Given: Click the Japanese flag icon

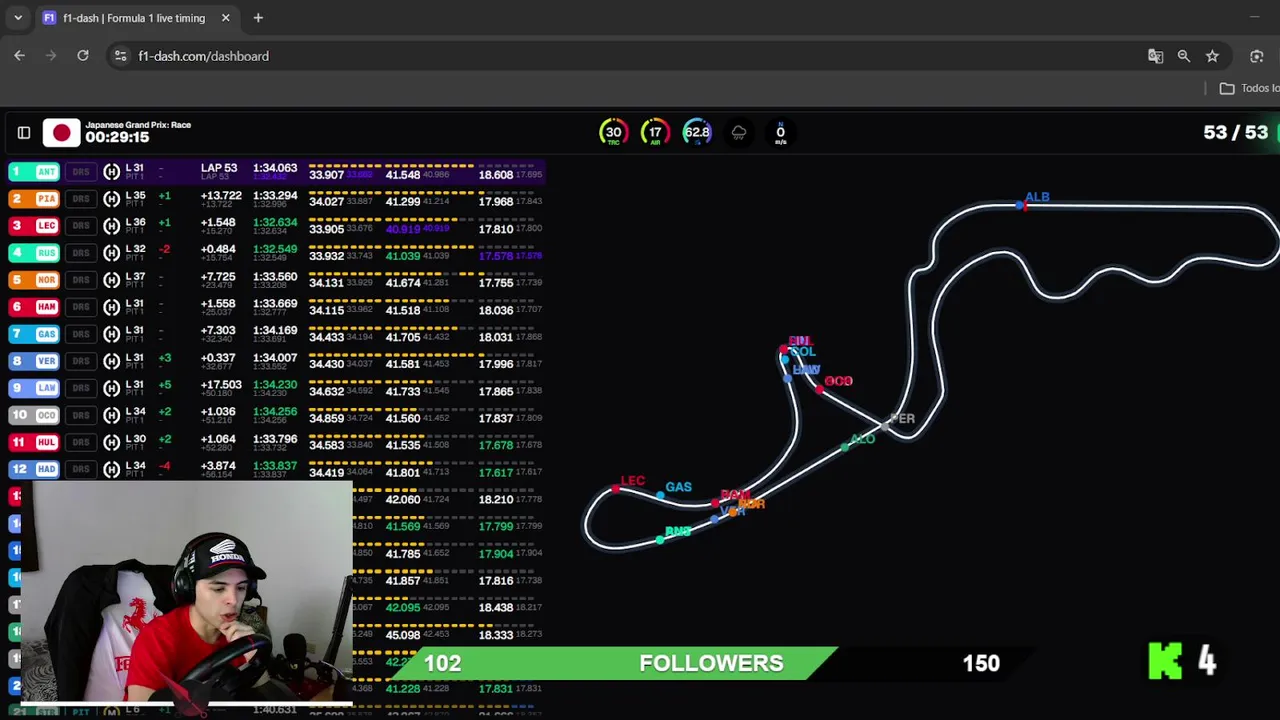Looking at the screenshot, I should (61, 132).
